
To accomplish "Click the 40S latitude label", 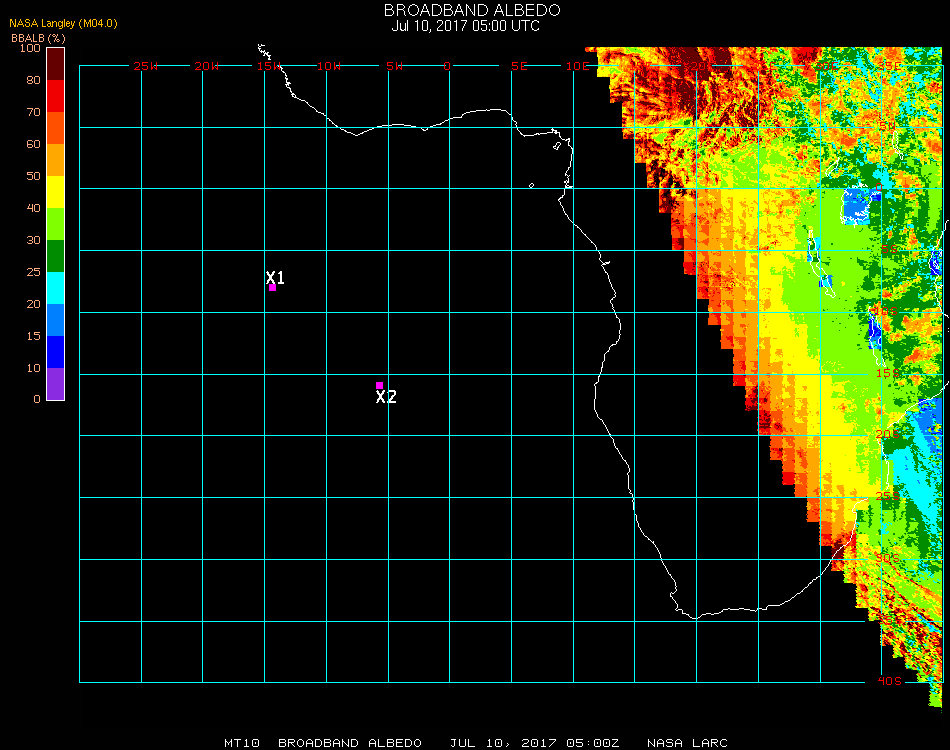I will click(x=889, y=681).
